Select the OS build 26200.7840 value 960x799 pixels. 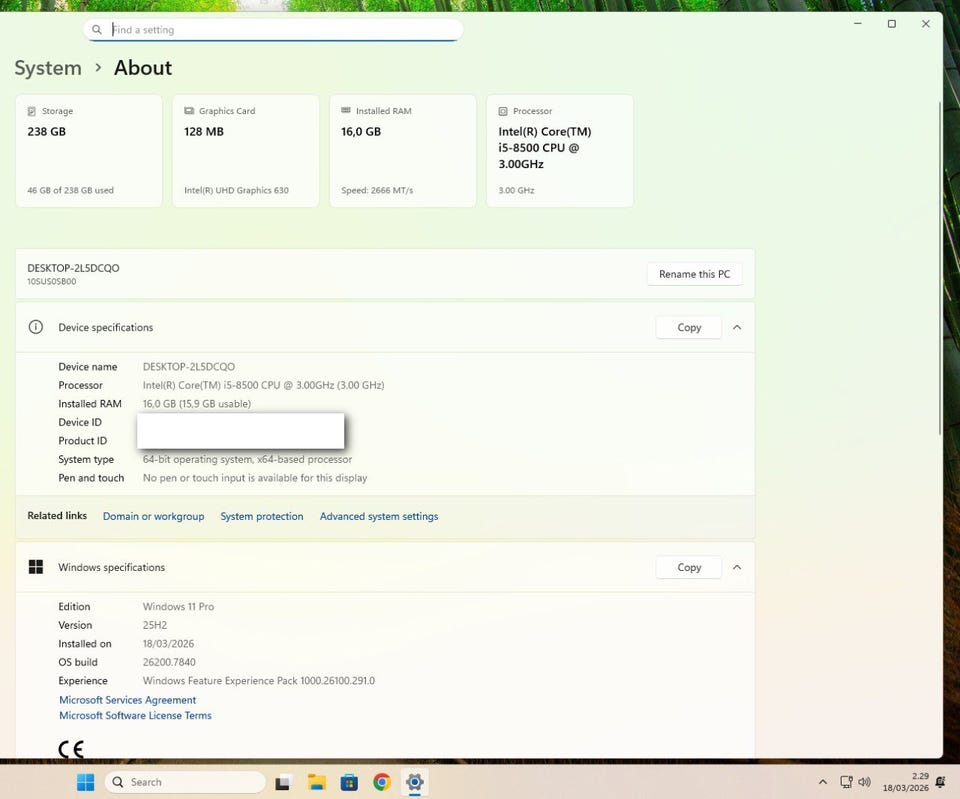169,662
